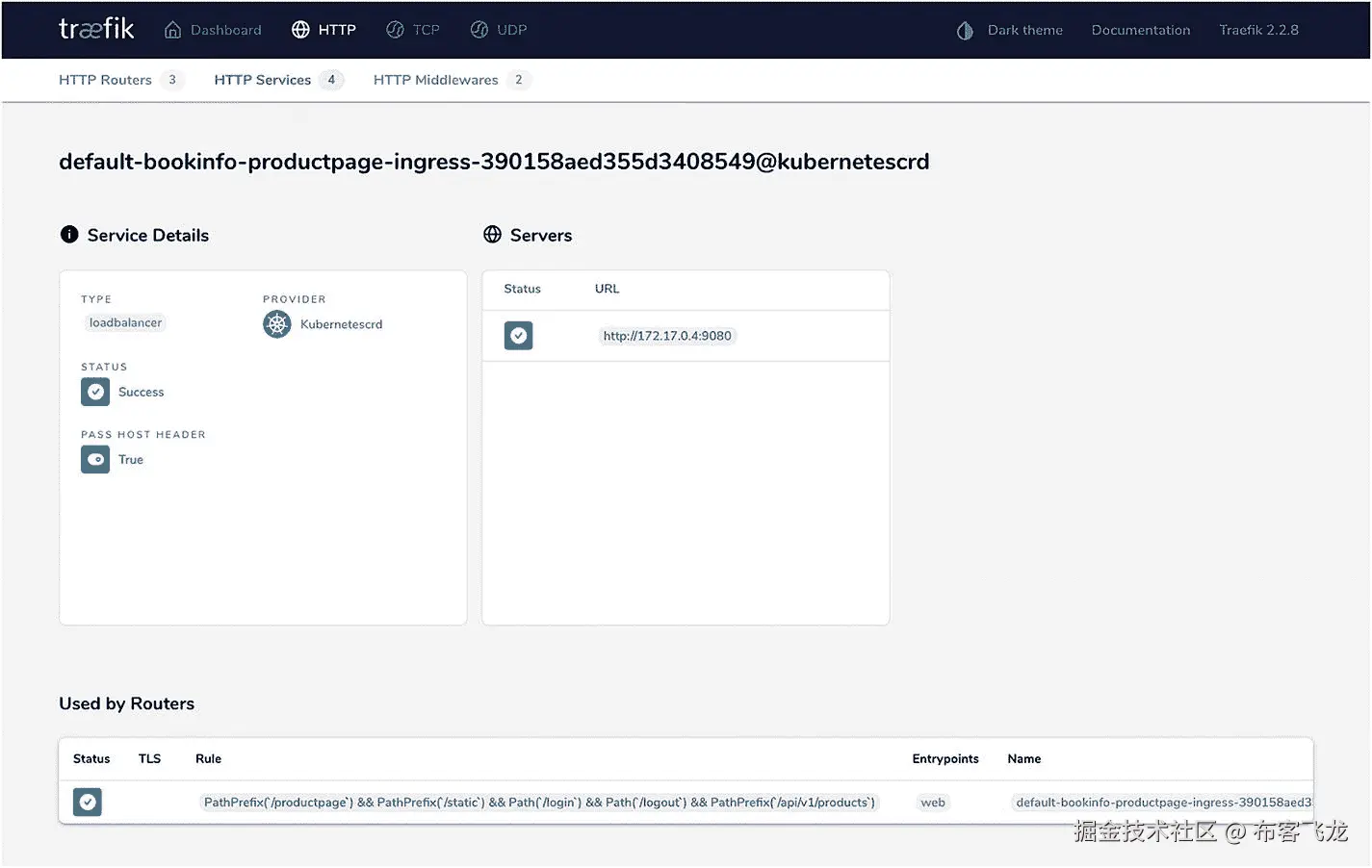Click the True pass host header value
The height and width of the screenshot is (868, 1372).
tap(130, 459)
